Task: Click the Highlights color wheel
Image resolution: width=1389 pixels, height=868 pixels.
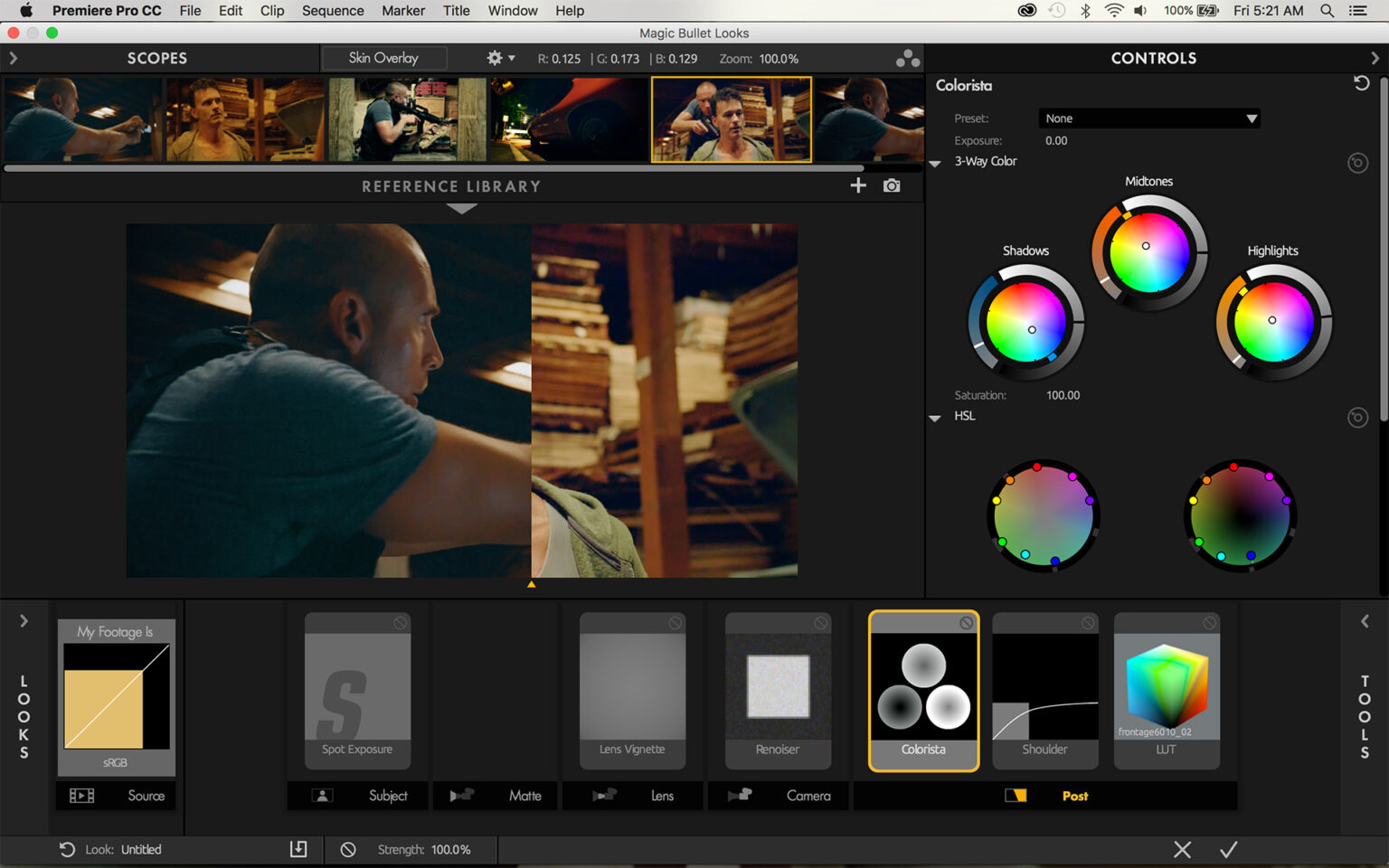Action: click(x=1273, y=322)
